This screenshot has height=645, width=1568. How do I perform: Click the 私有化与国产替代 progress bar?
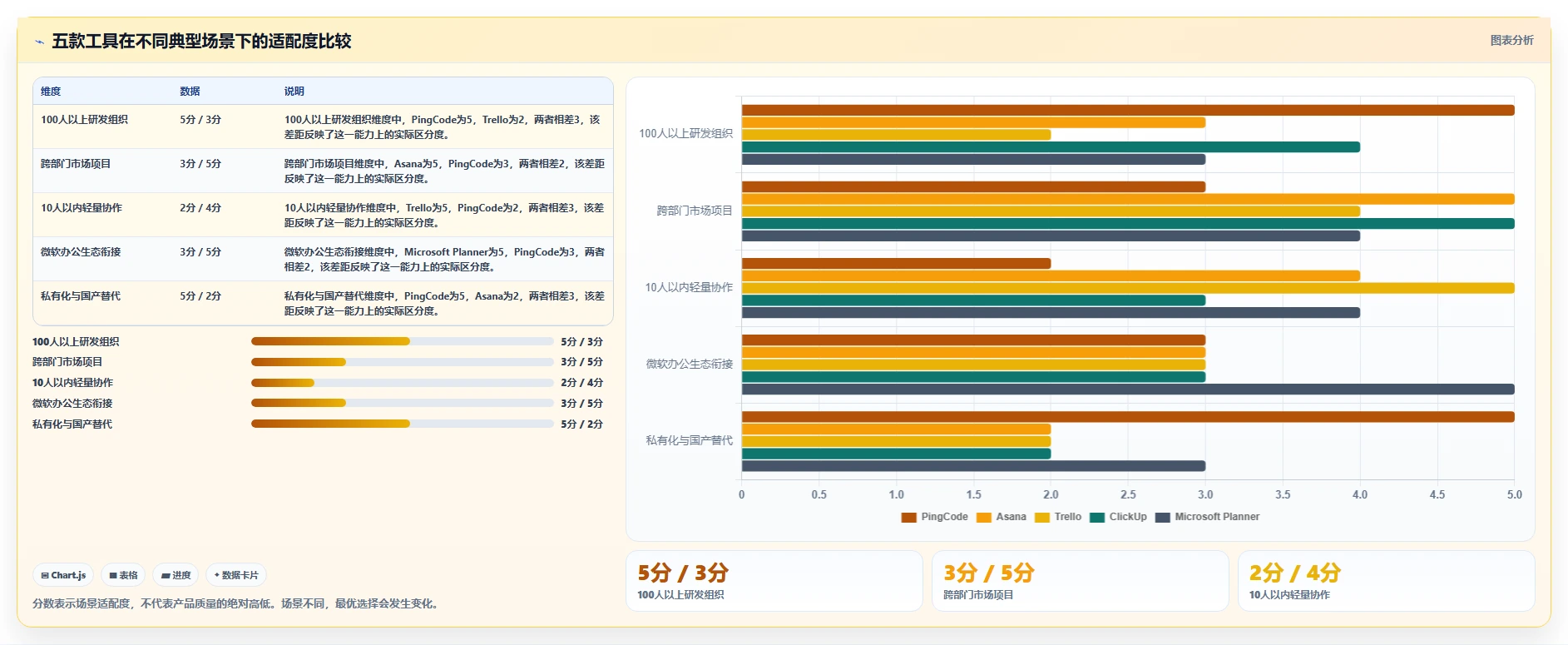tap(403, 424)
